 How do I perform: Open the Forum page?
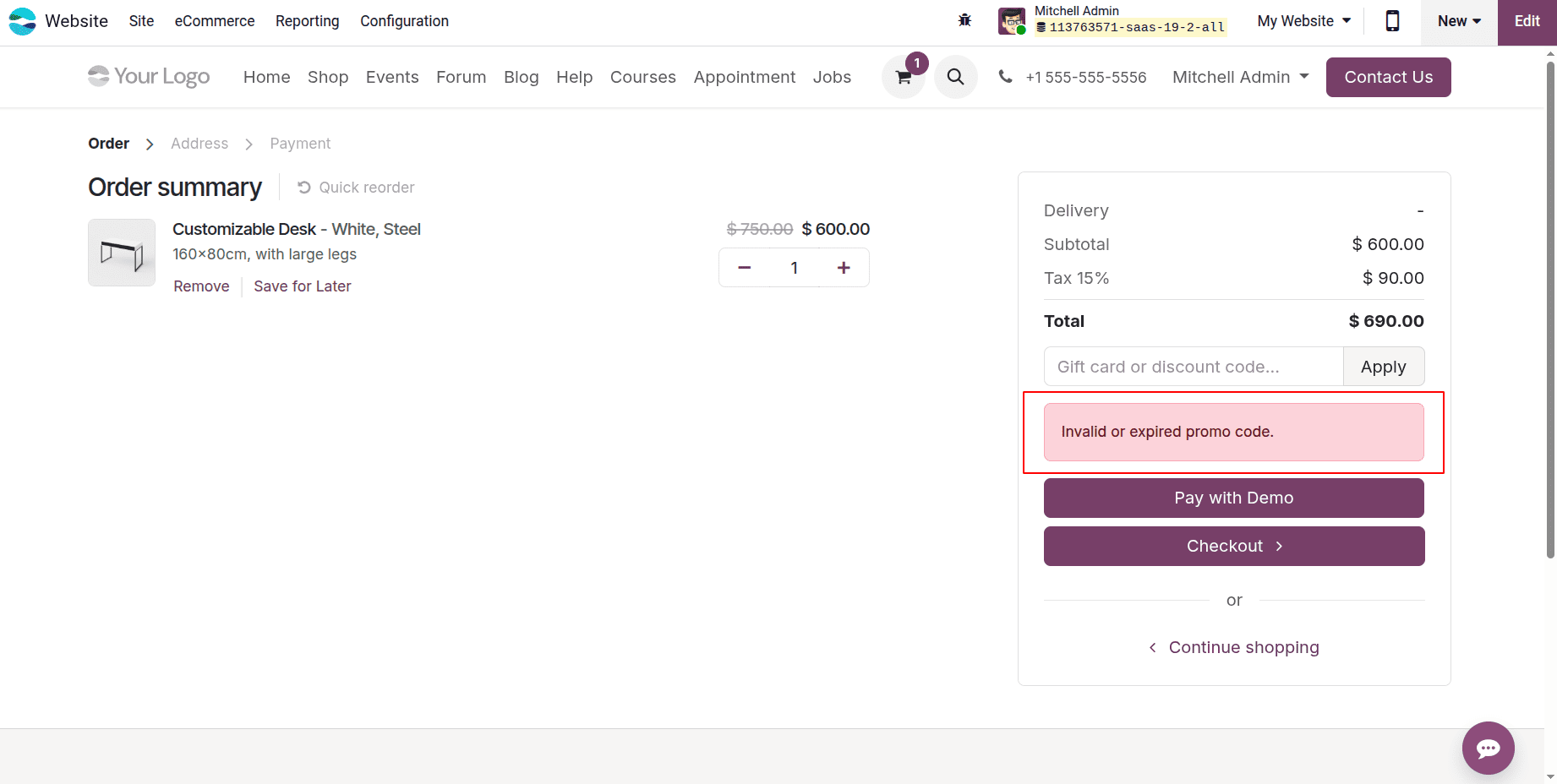pos(461,77)
